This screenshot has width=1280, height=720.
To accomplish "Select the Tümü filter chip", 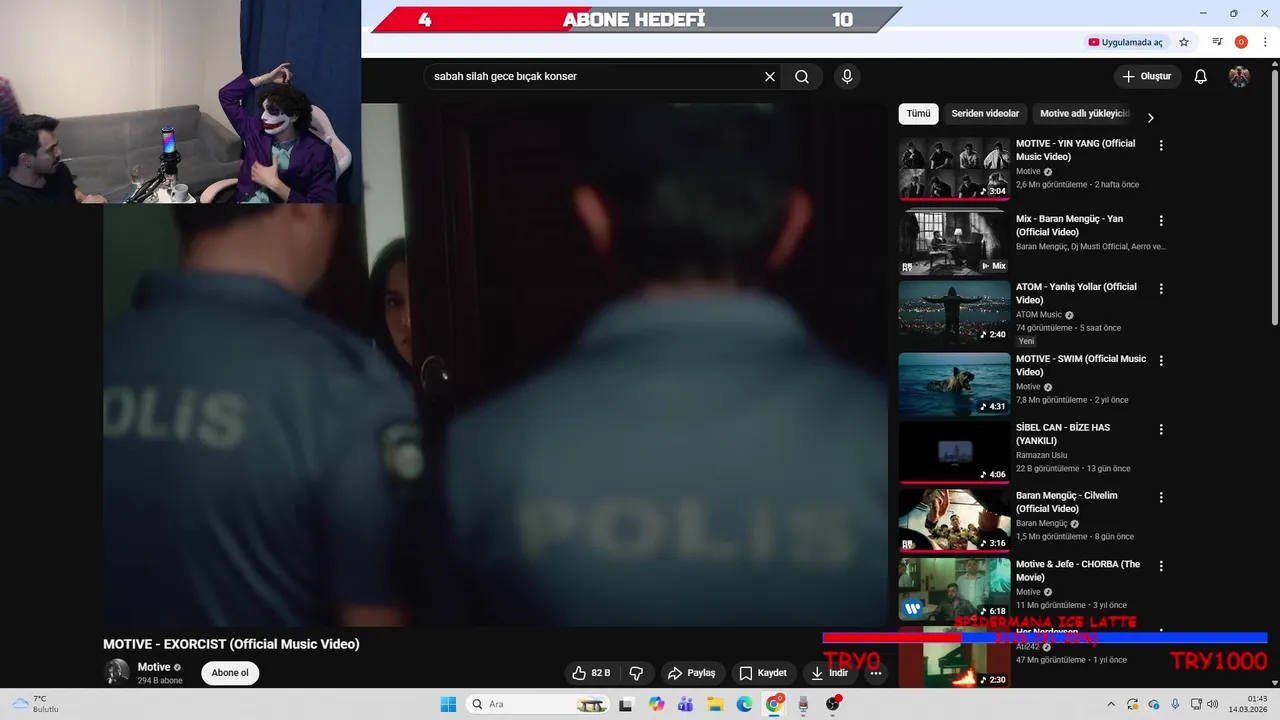I will [x=918, y=114].
